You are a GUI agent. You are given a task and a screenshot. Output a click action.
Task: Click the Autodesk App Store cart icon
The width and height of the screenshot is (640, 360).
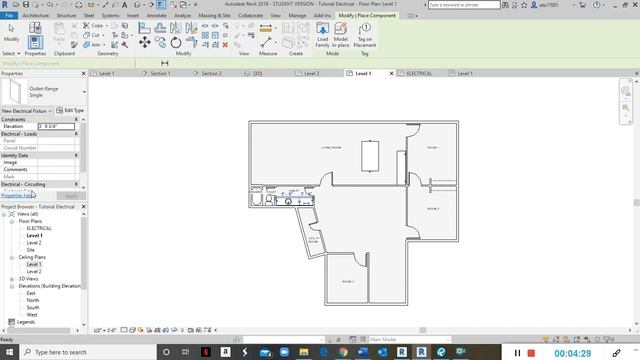pos(582,5)
